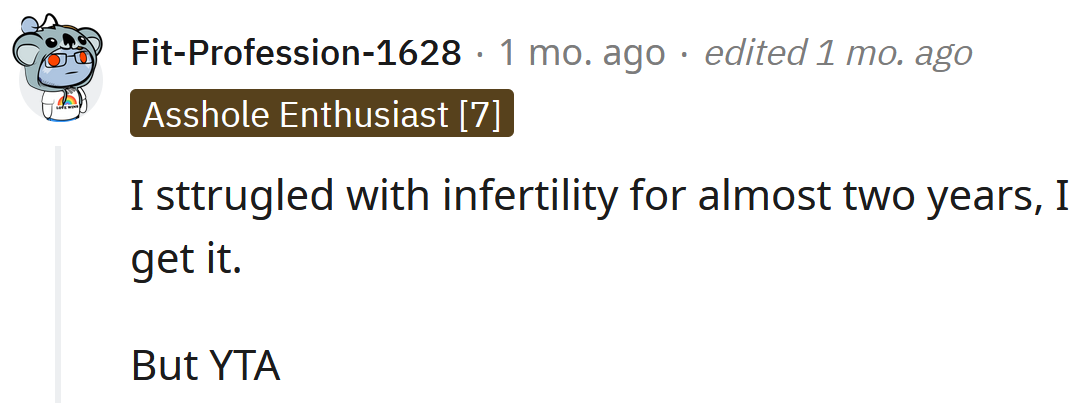This screenshot has height=403, width=1082.
Task: Open the '1 mo. ago' comment permalink
Action: (582, 53)
